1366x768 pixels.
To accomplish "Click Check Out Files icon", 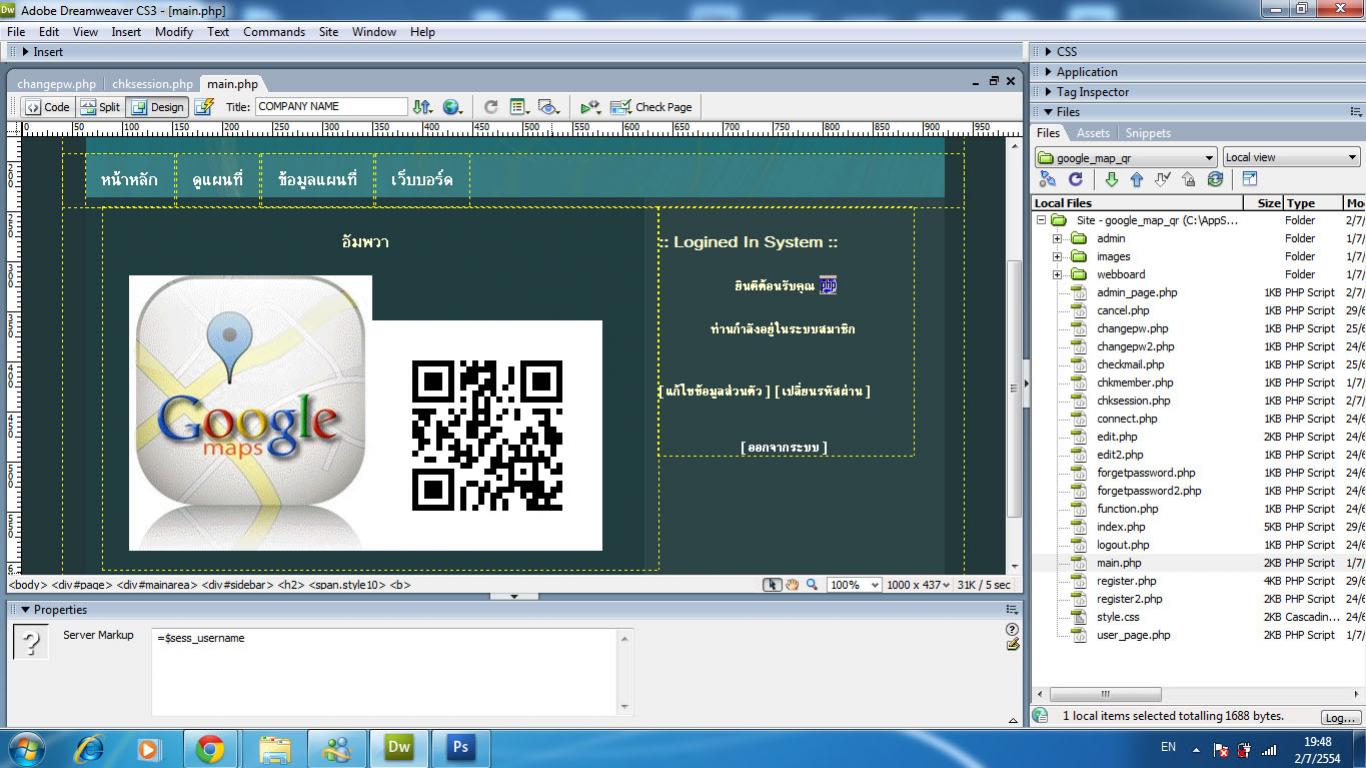I will tap(1162, 180).
